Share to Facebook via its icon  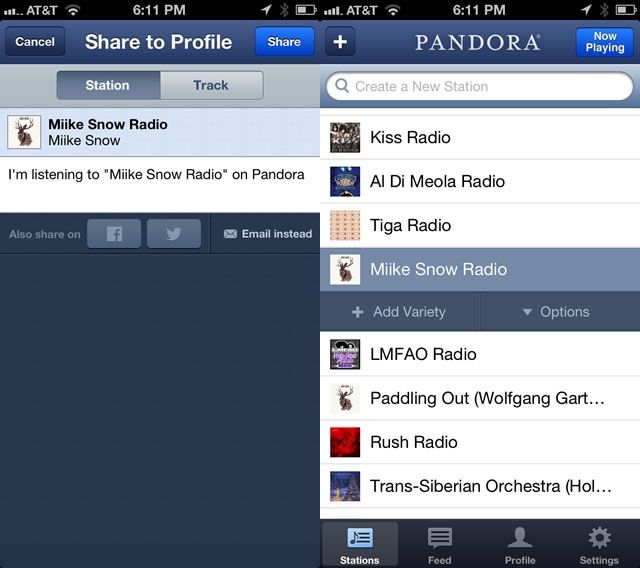[x=114, y=234]
